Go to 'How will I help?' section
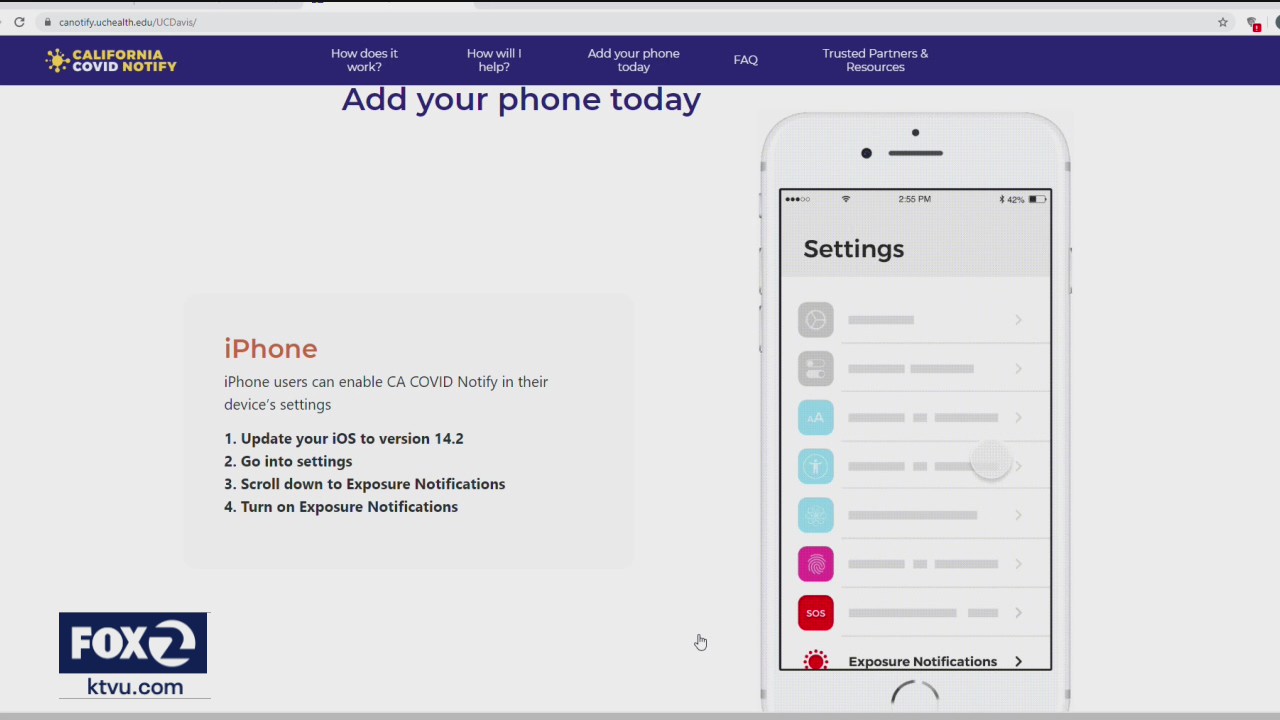The image size is (1280, 720). pyautogui.click(x=494, y=60)
